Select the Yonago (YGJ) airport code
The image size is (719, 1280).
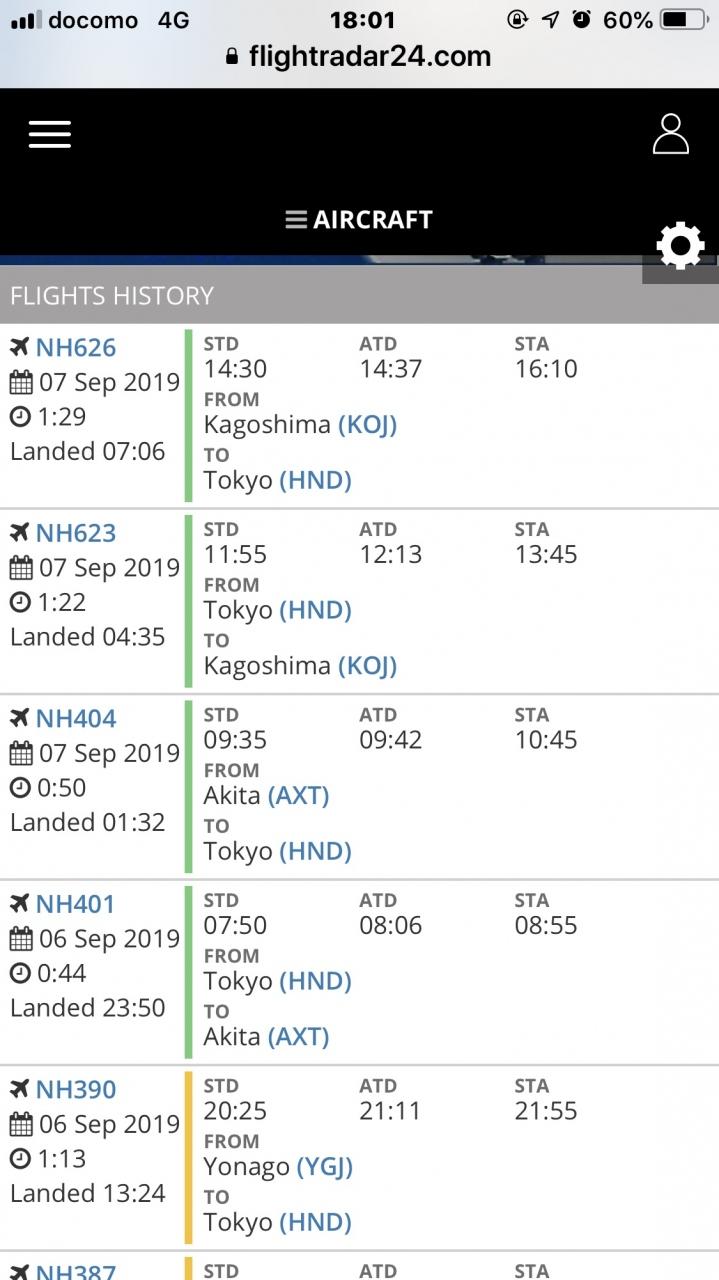pyautogui.click(x=324, y=1167)
